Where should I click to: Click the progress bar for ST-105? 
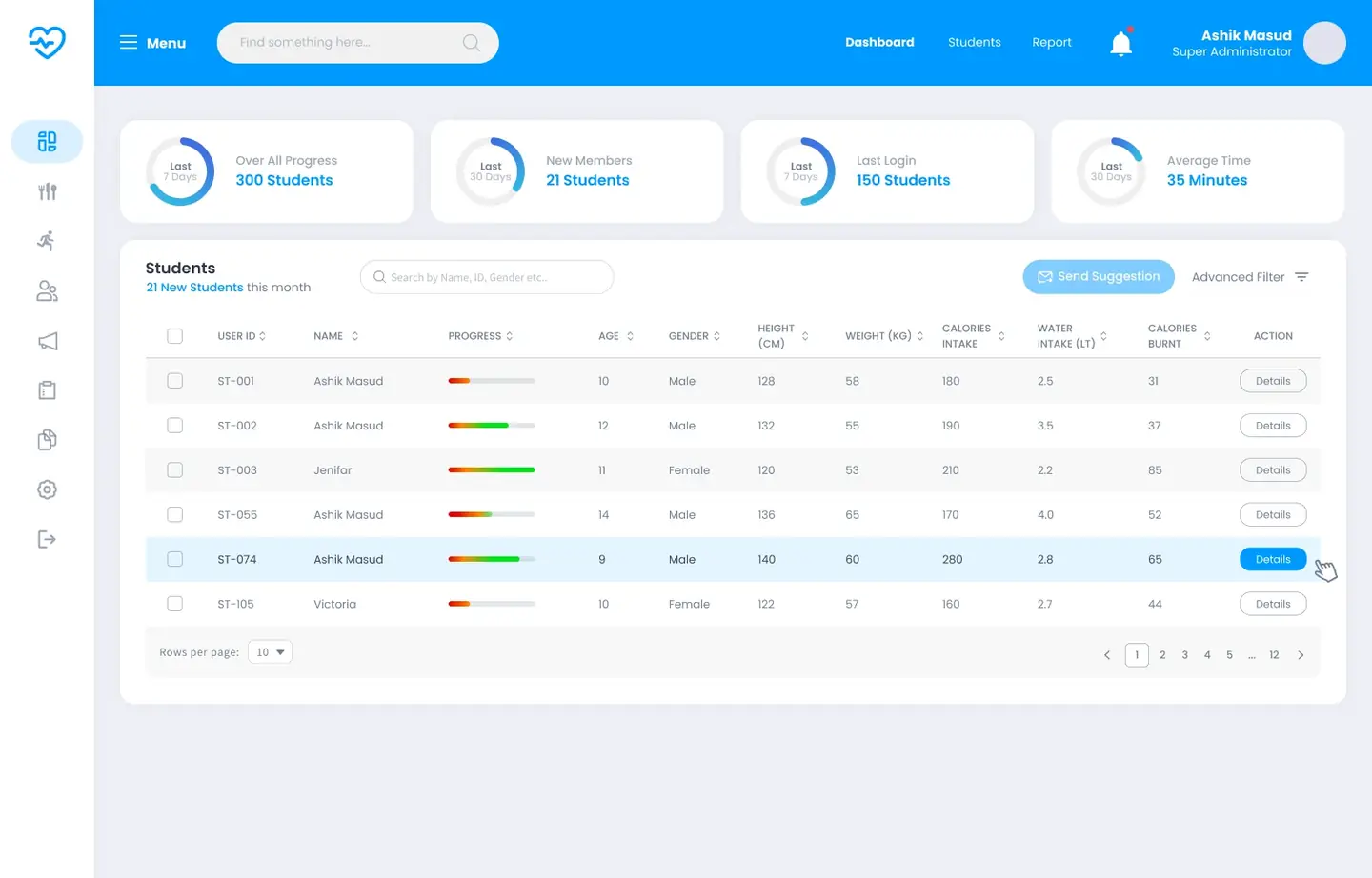(x=492, y=604)
